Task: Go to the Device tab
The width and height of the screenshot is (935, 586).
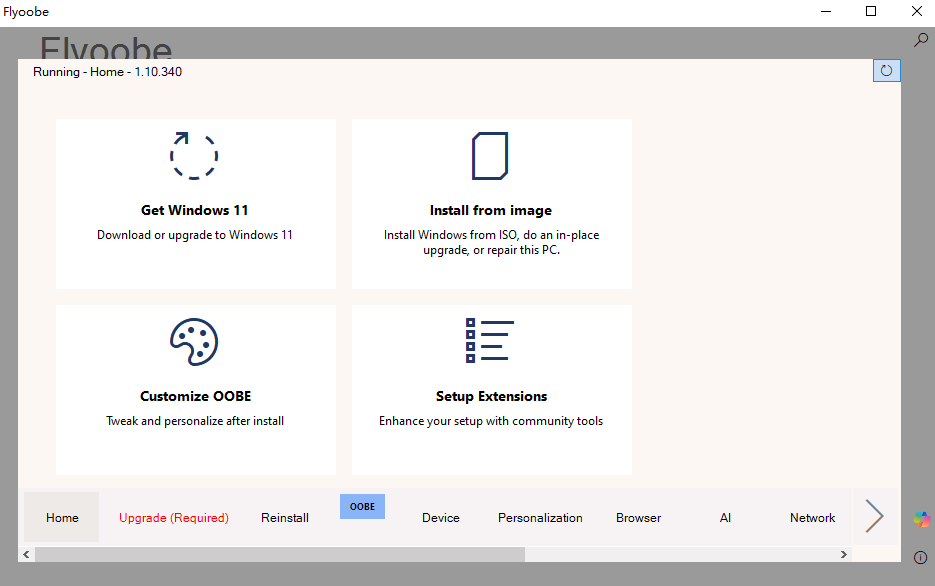Action: tap(441, 518)
